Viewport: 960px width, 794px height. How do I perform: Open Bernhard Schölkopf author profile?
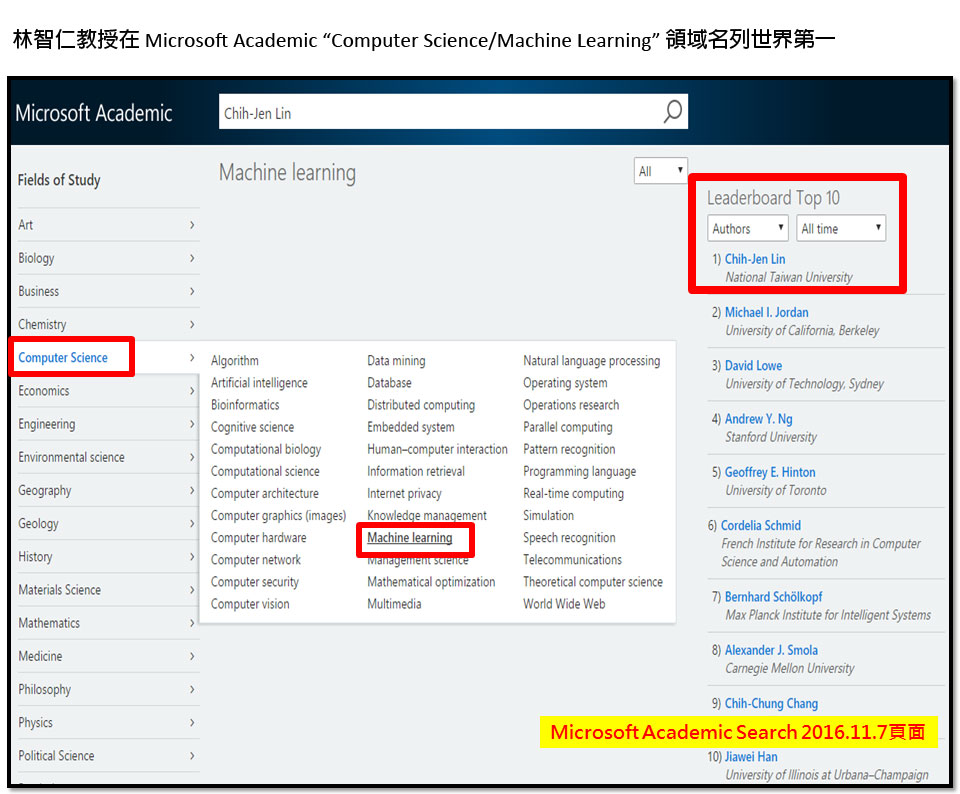click(x=774, y=596)
